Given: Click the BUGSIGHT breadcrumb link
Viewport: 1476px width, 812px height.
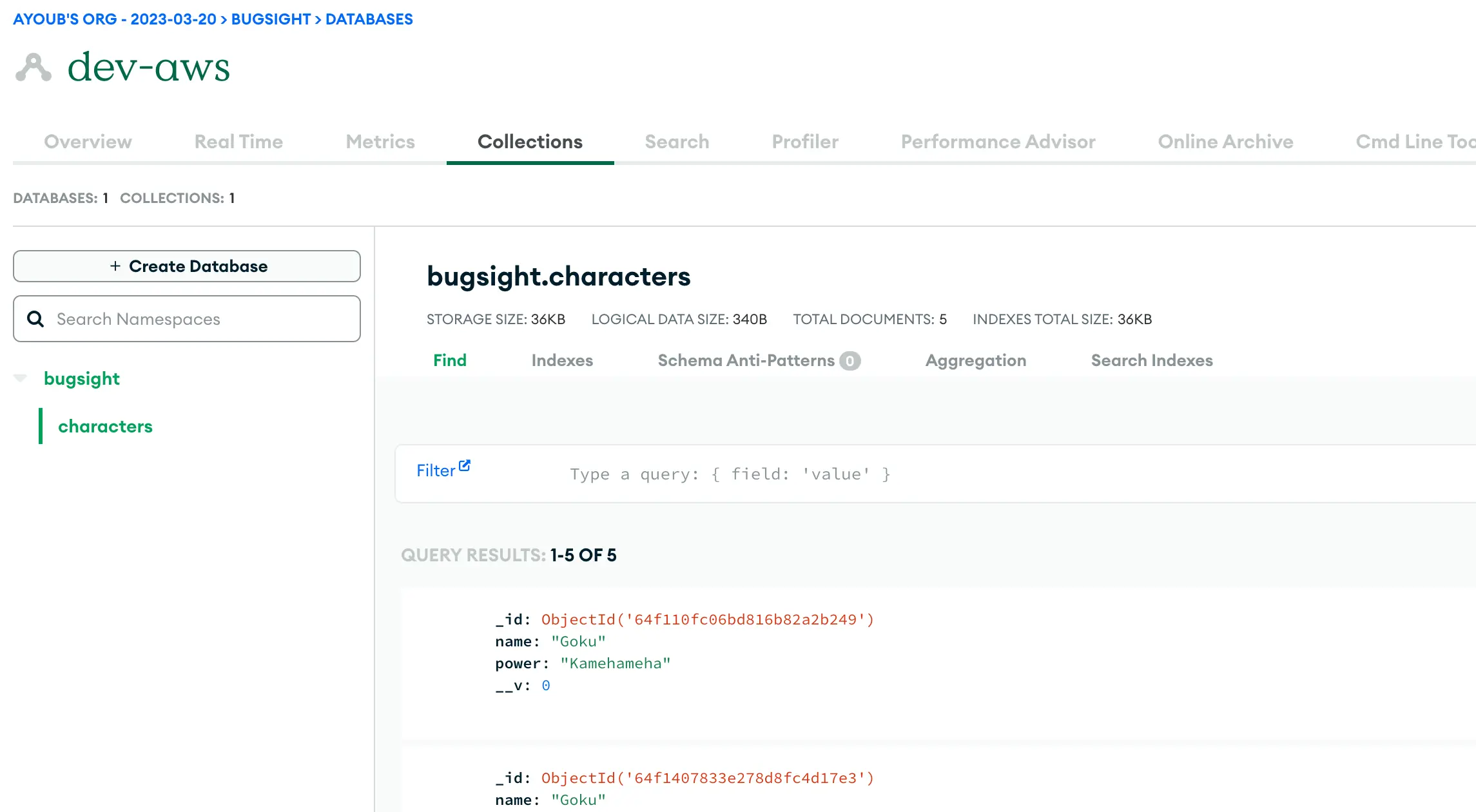Looking at the screenshot, I should [271, 19].
